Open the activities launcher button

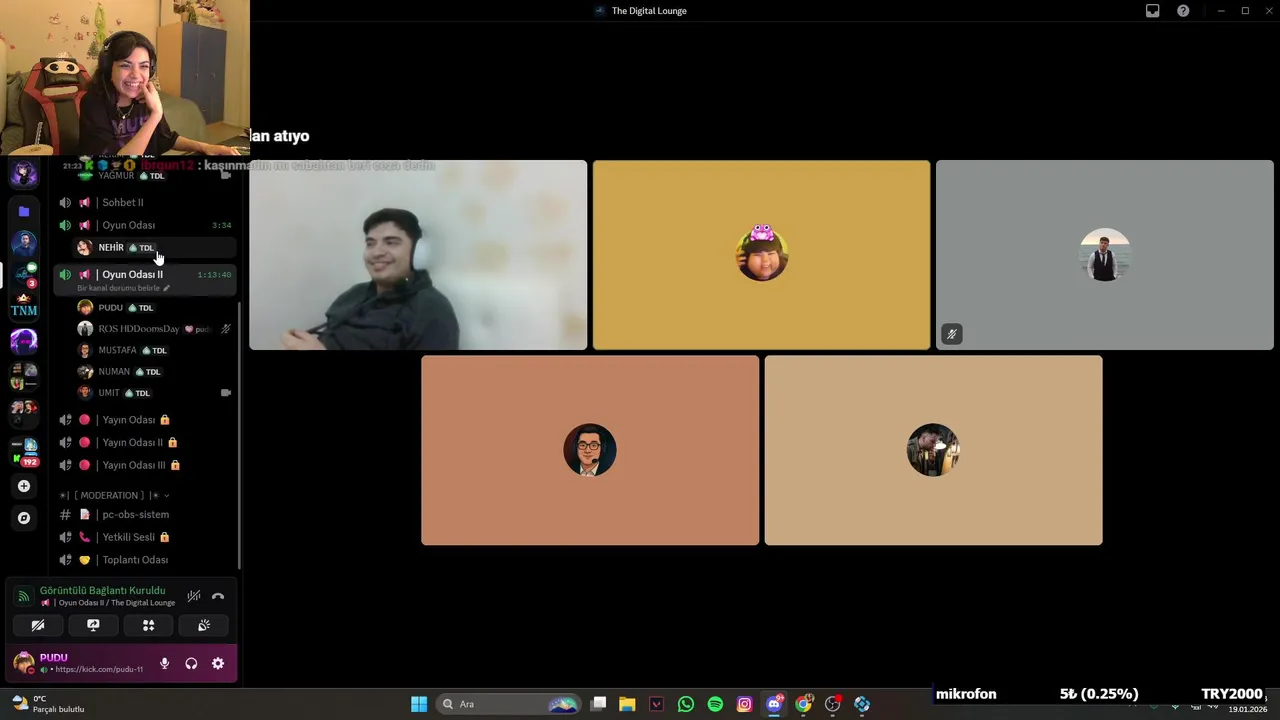[x=148, y=625]
